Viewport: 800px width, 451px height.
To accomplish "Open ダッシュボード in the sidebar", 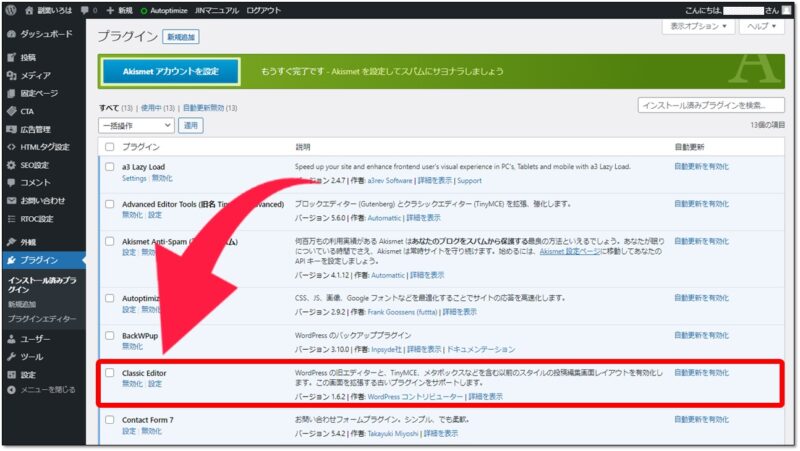I will coord(40,34).
